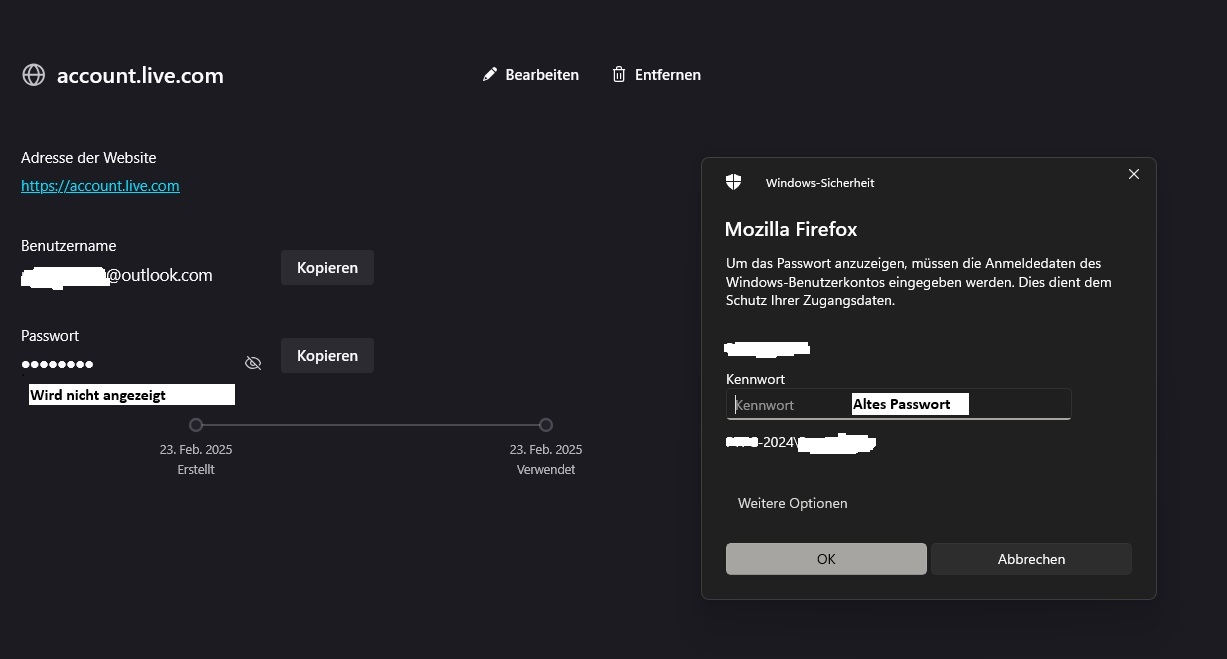Image resolution: width=1227 pixels, height=659 pixels.
Task: Click the hidden password dots
Action: (x=57, y=364)
